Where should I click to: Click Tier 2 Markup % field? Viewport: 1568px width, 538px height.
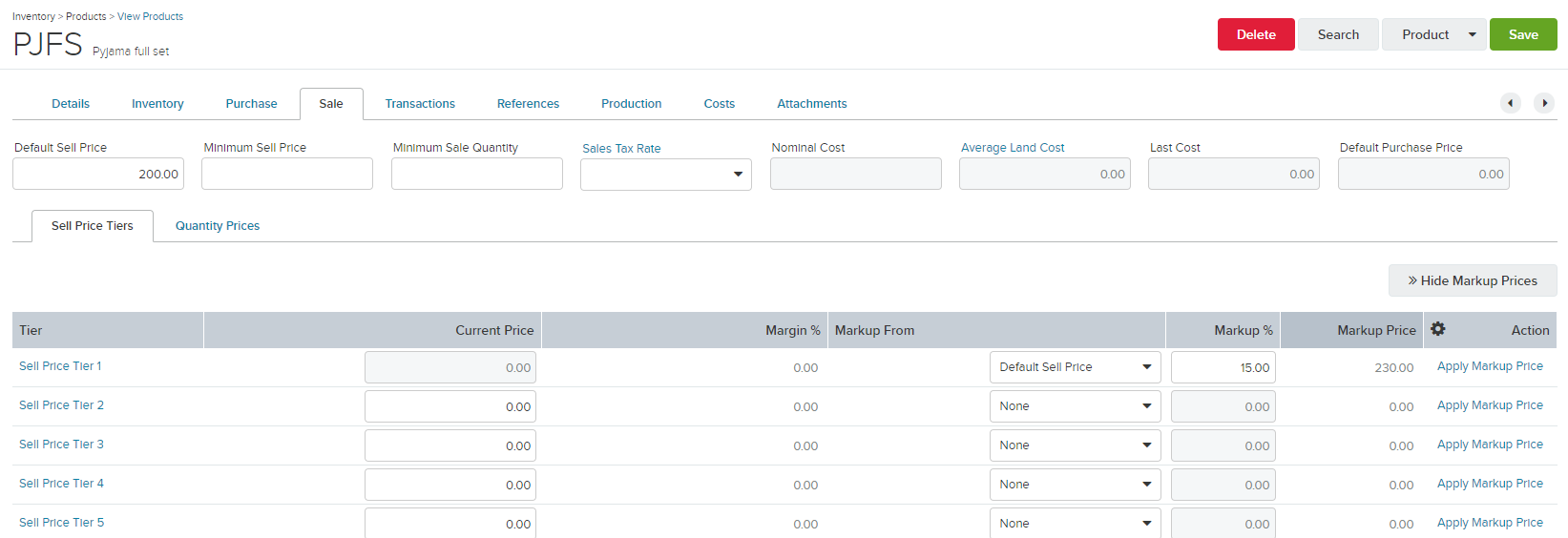click(1223, 406)
